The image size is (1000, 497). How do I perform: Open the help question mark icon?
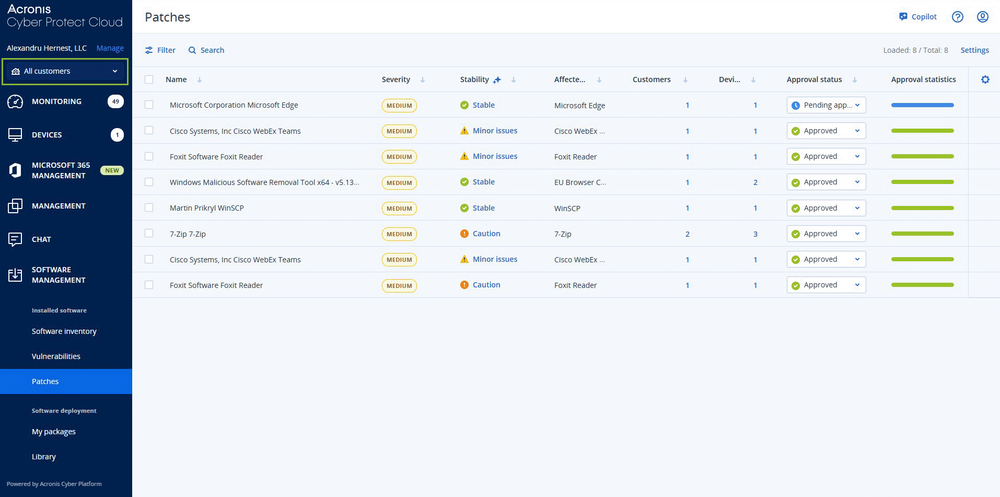pyautogui.click(x=957, y=17)
